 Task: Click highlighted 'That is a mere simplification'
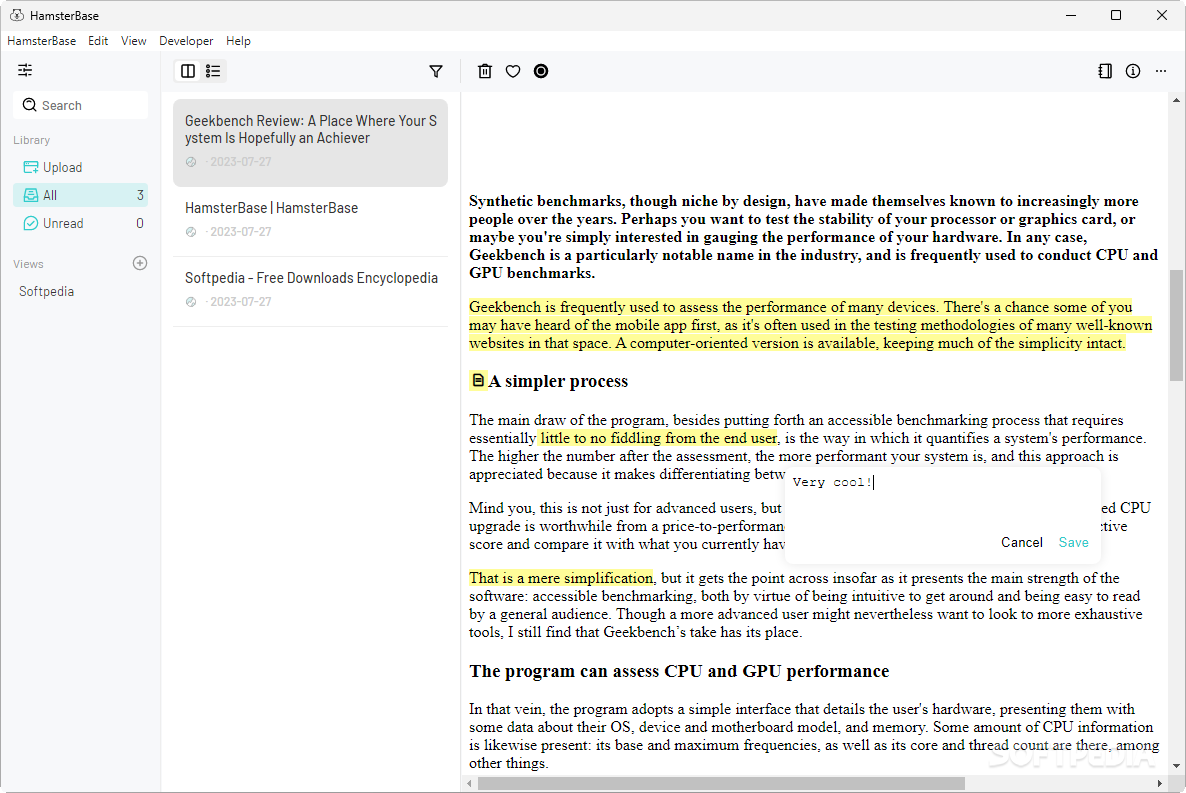pyautogui.click(x=560, y=578)
